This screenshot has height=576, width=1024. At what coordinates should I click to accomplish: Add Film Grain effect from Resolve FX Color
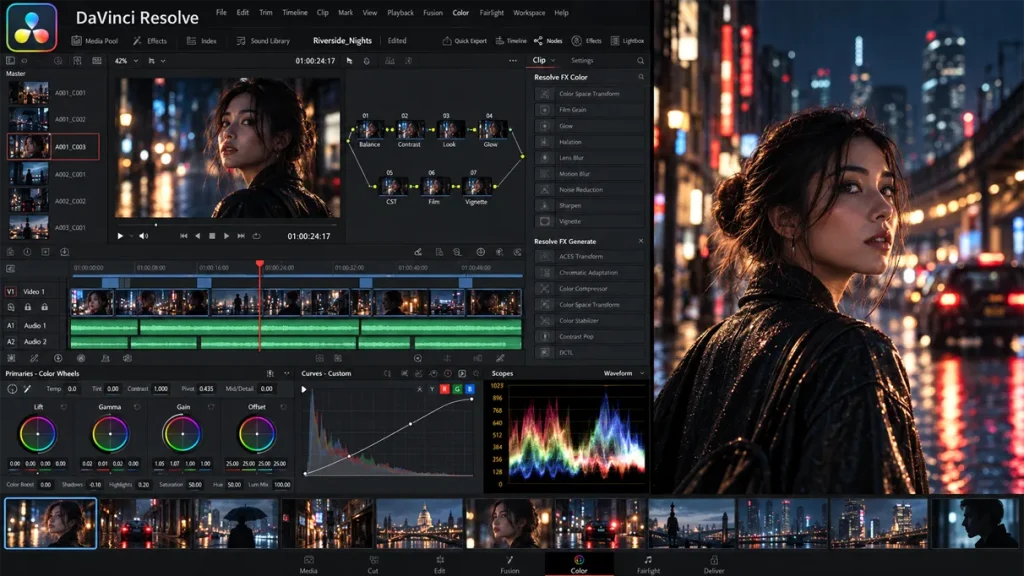point(589,110)
